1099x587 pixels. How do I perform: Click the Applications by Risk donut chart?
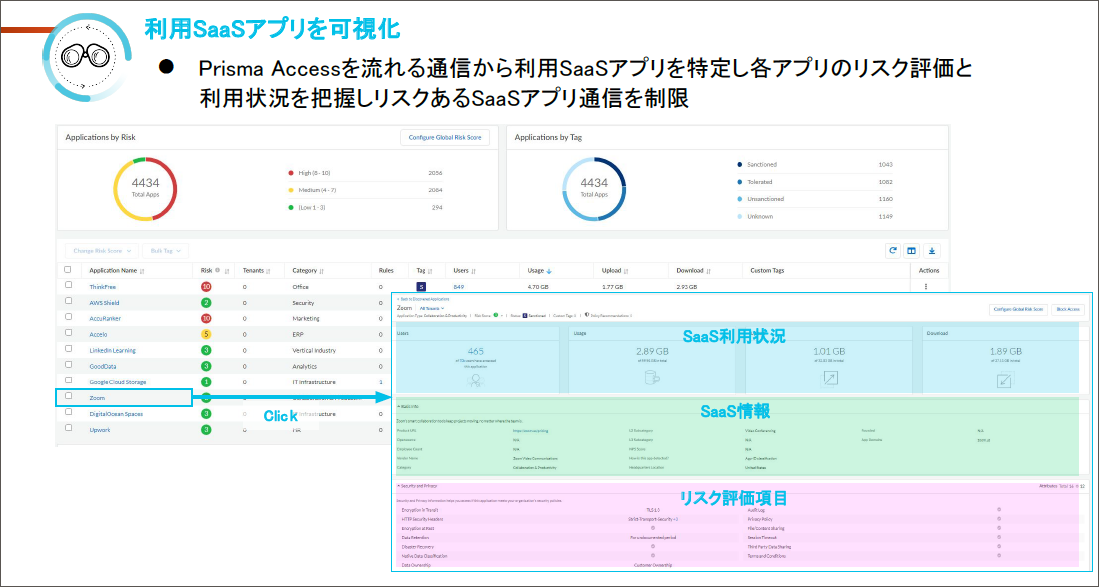[x=145, y=189]
